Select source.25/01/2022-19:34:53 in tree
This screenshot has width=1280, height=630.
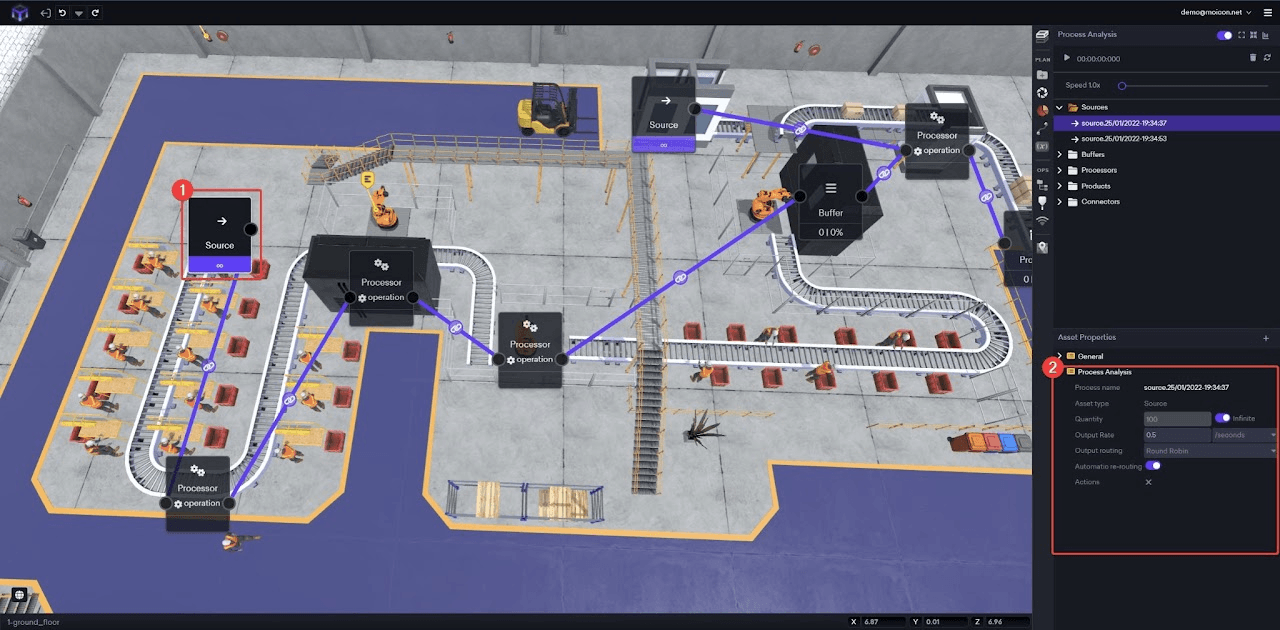(1123, 138)
